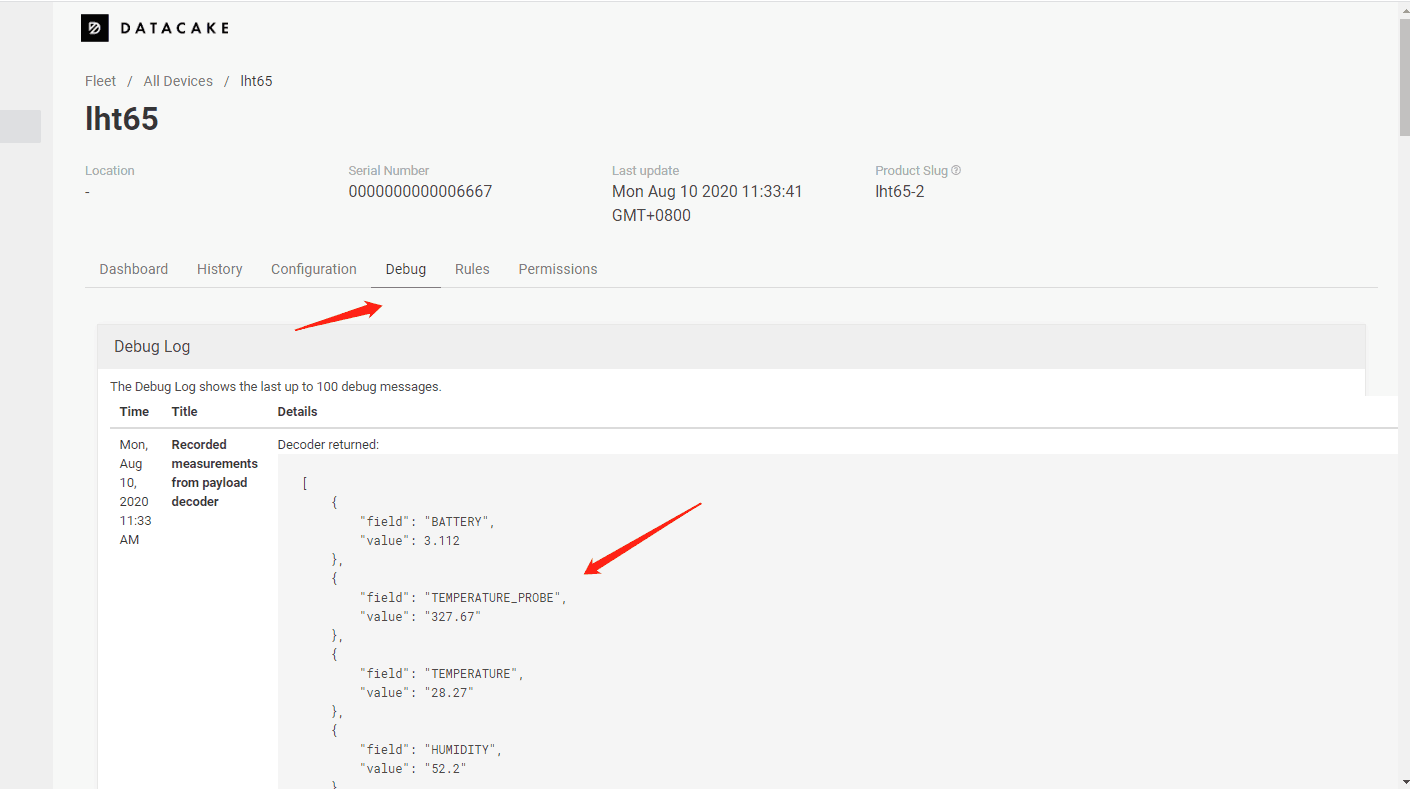Click the Datacake logo icon

pyautogui.click(x=94, y=28)
